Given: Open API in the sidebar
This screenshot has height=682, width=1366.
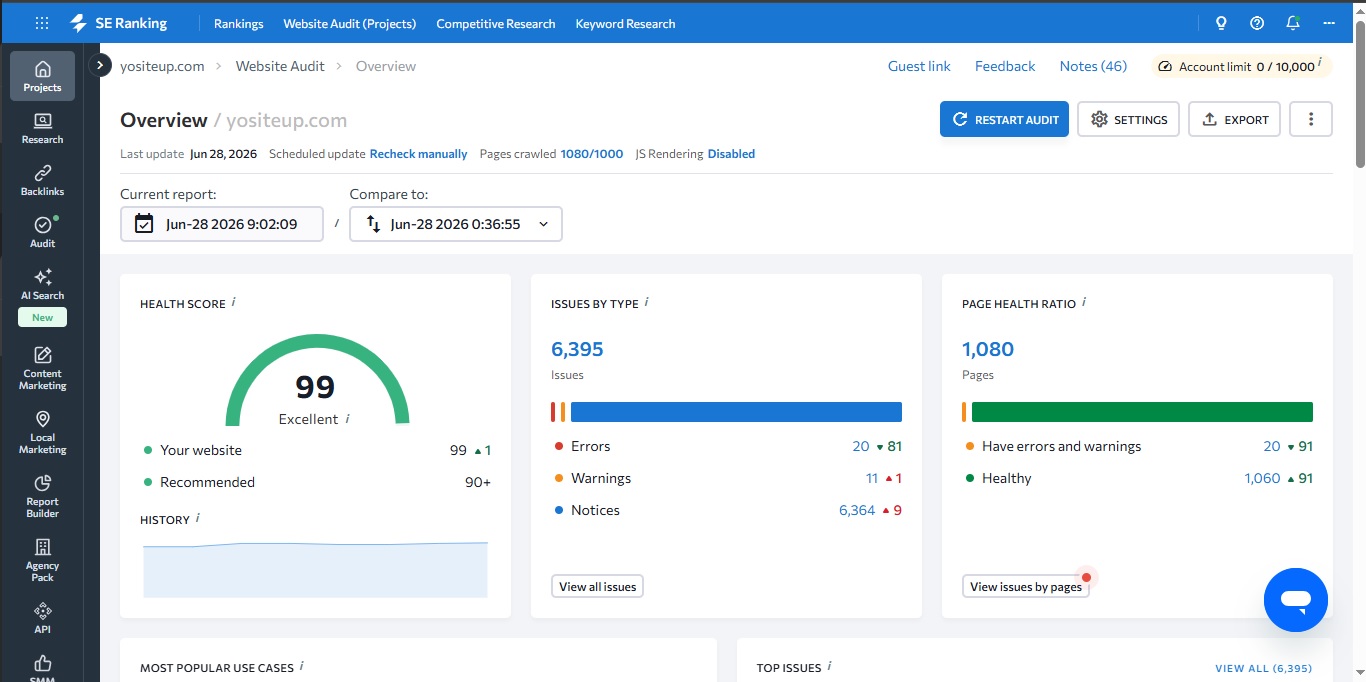Looking at the screenshot, I should tap(42, 618).
